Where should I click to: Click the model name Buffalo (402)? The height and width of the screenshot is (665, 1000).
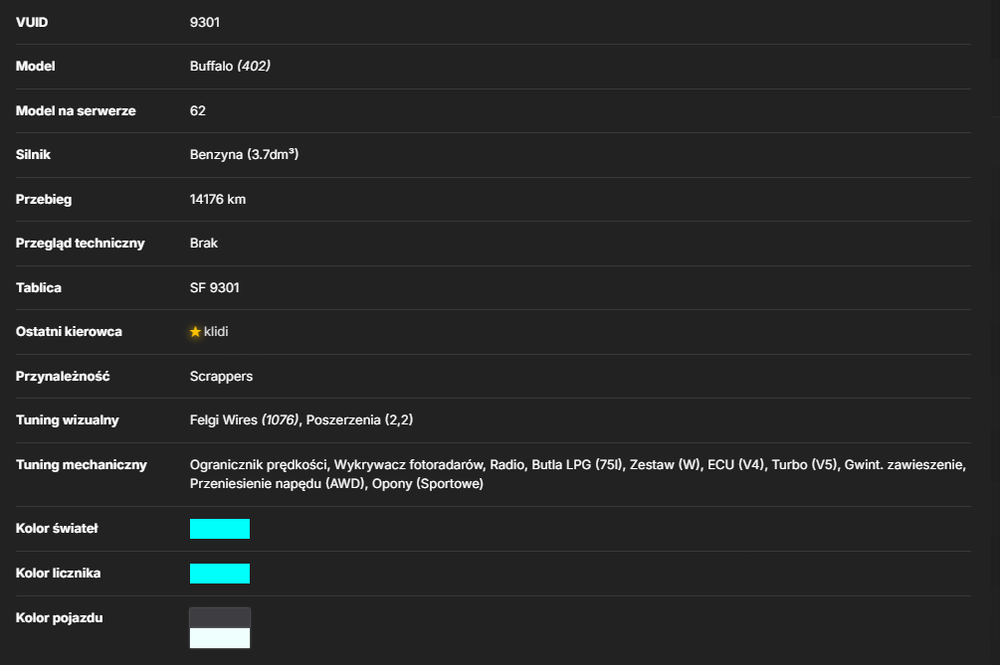pyautogui.click(x=230, y=66)
